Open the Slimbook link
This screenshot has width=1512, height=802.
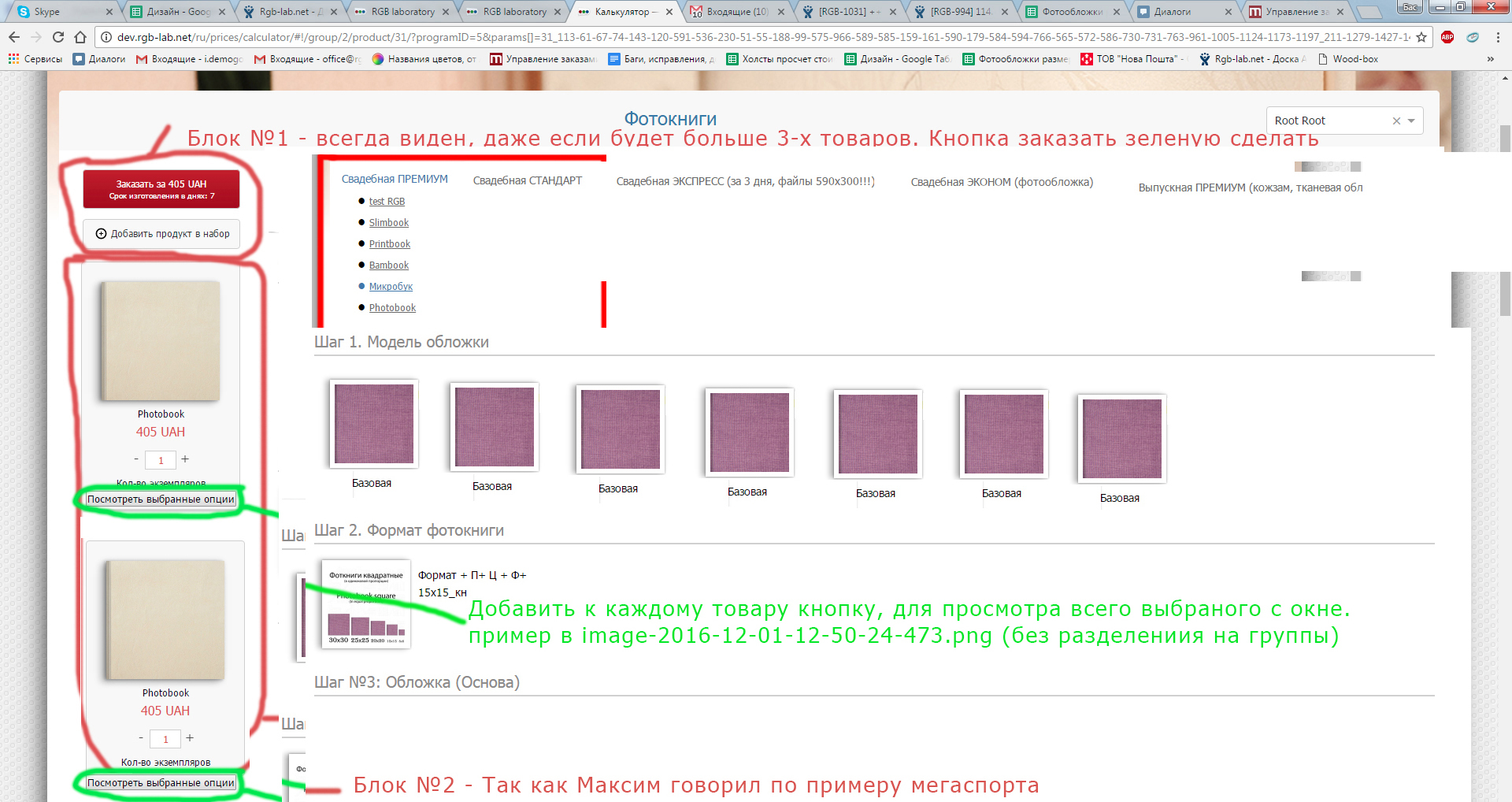388,223
